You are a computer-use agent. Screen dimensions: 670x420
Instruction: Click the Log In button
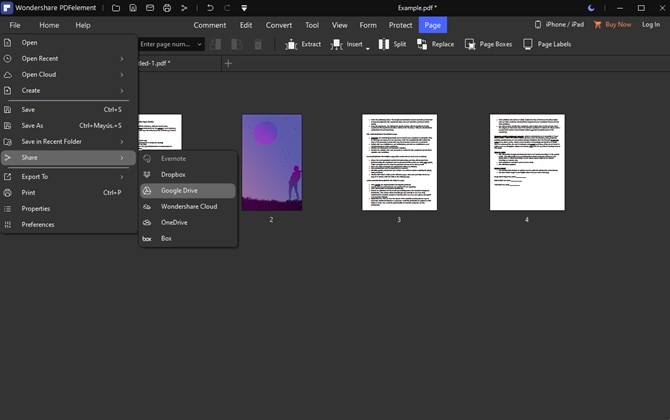651,25
